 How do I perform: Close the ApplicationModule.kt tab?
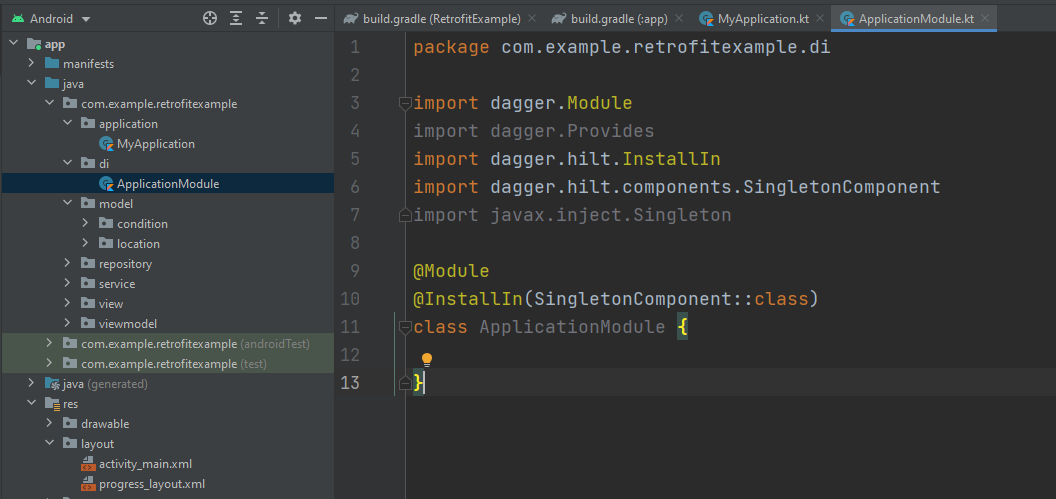click(x=984, y=19)
